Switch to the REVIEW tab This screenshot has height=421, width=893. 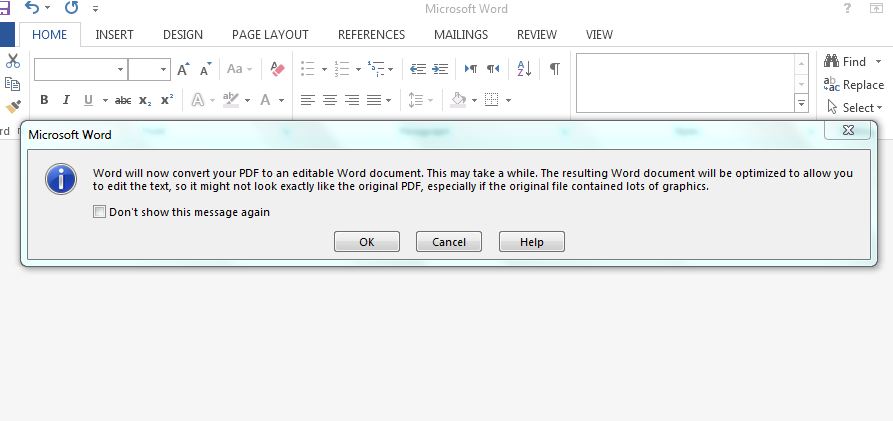tap(537, 35)
